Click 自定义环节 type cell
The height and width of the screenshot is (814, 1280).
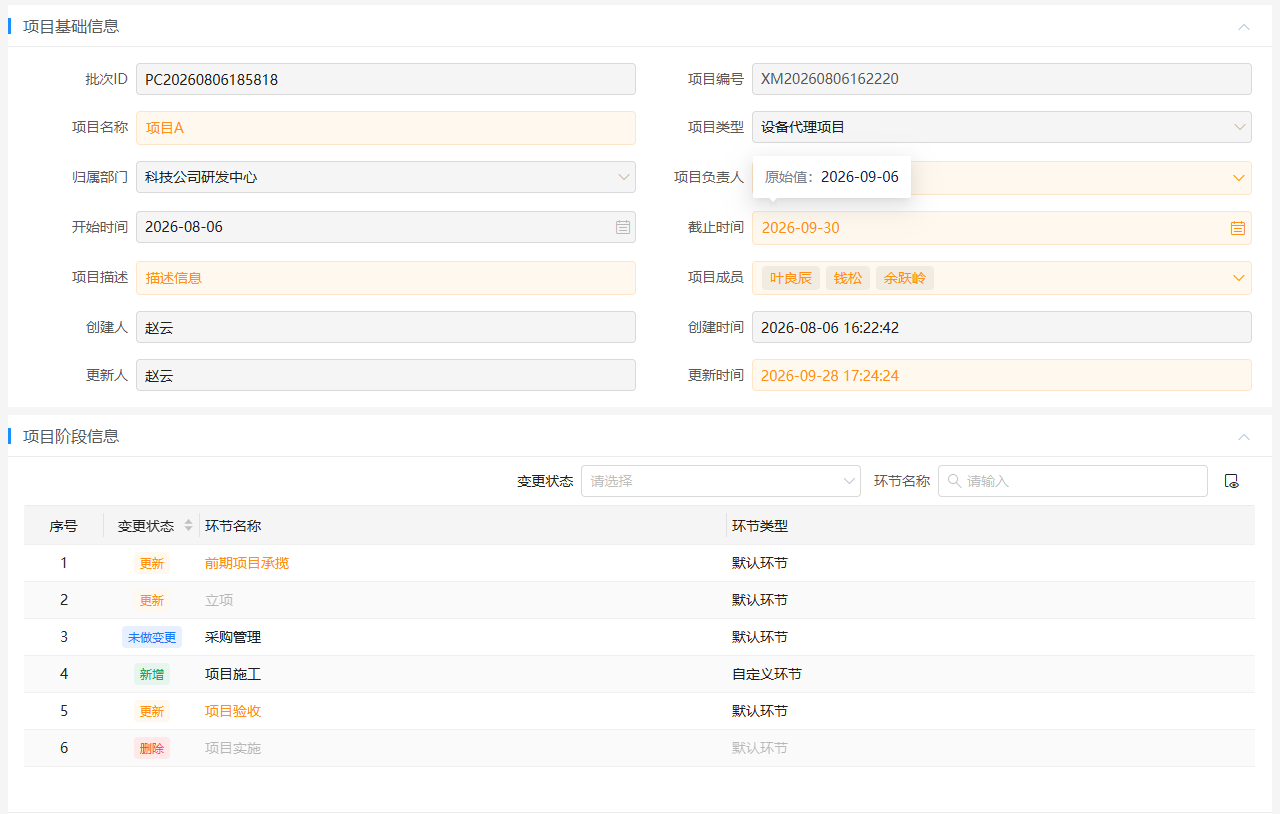pos(767,674)
